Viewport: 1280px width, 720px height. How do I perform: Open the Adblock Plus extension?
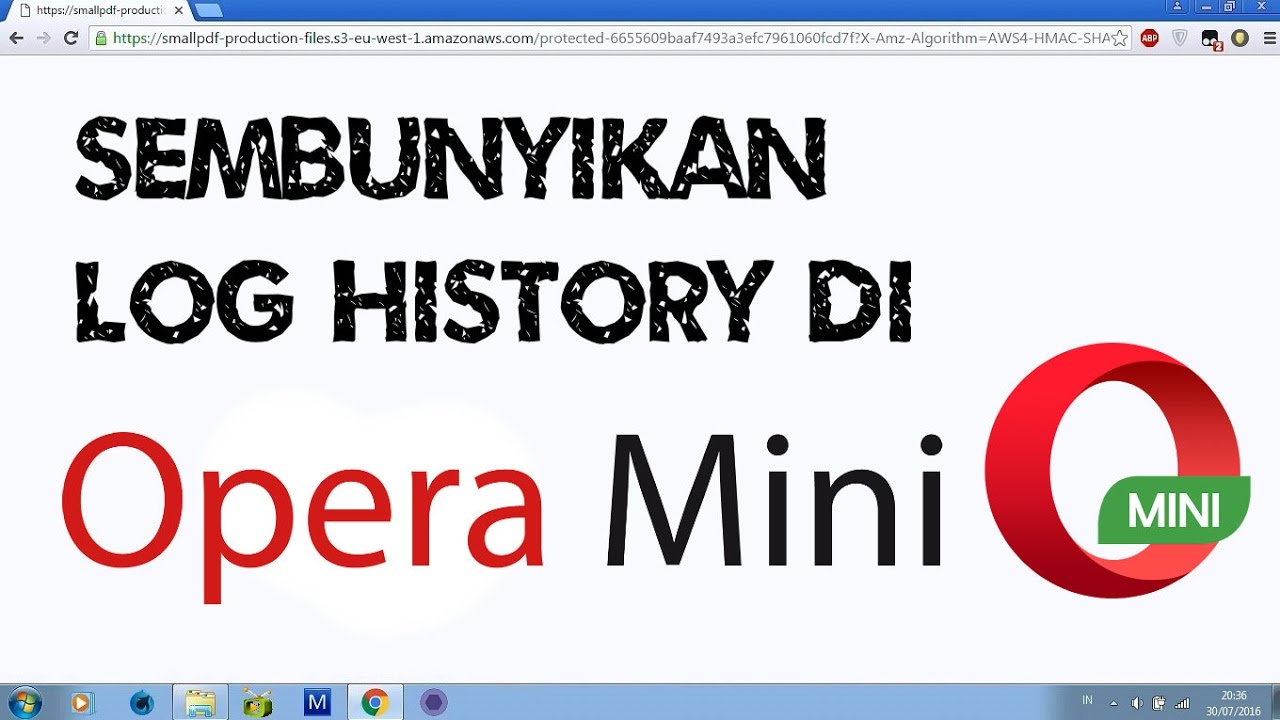click(x=1150, y=38)
